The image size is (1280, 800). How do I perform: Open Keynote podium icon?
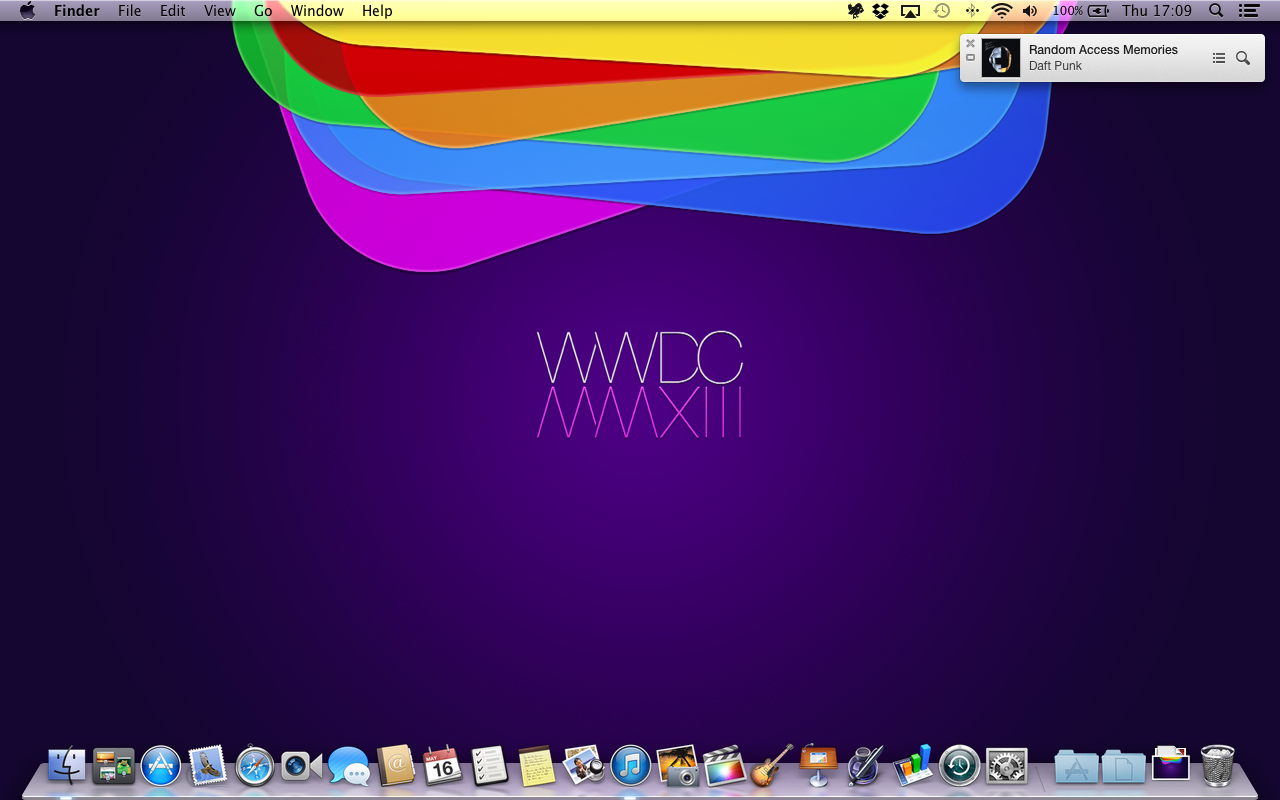[818, 766]
